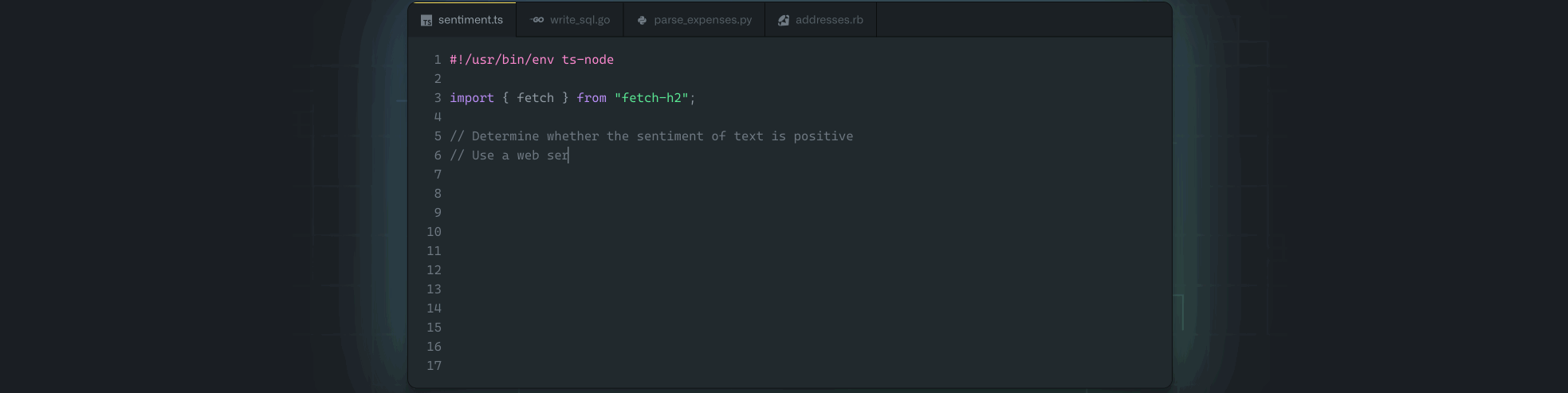Click the TypeScript icon on sentiment.ts tab

coord(426,21)
